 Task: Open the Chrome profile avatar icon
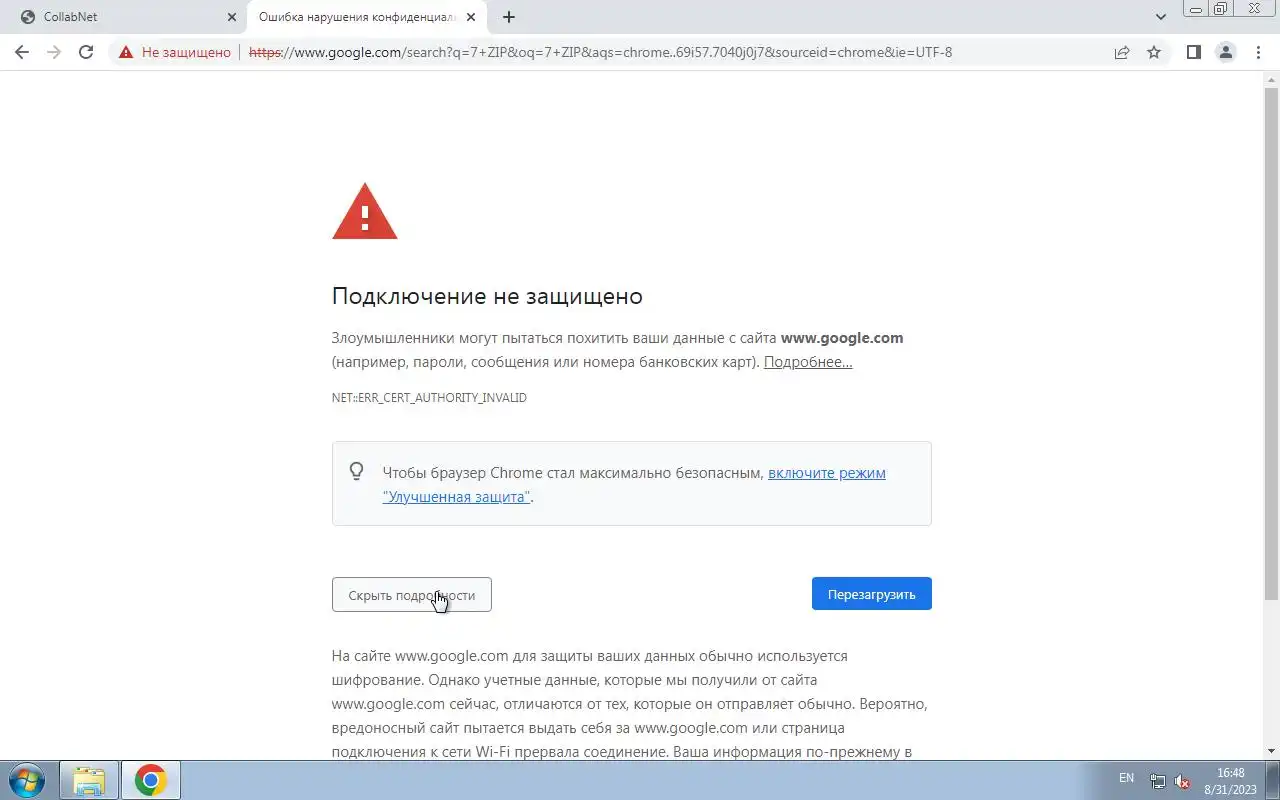1225,52
